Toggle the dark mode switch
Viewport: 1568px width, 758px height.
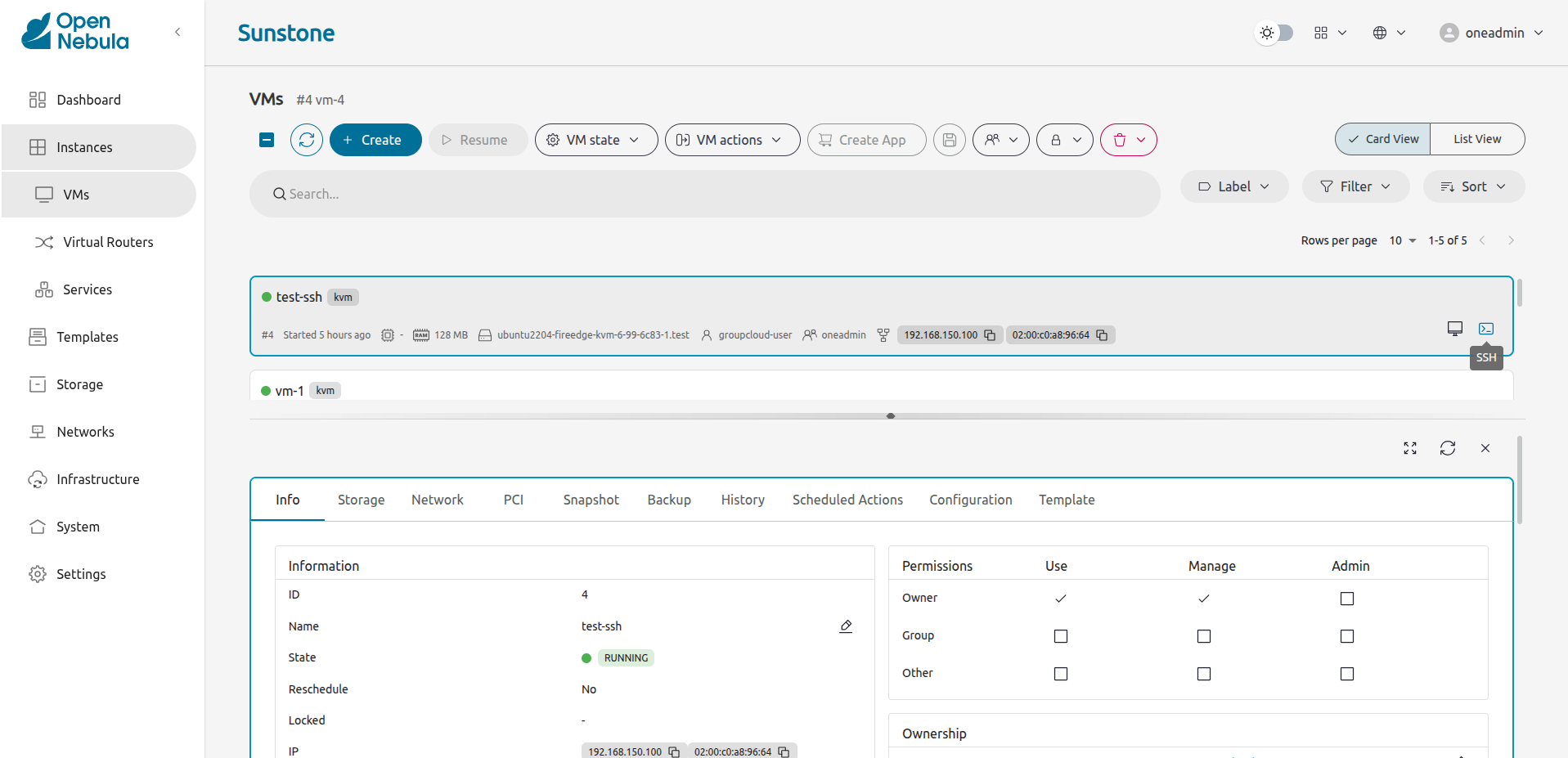(x=1274, y=33)
